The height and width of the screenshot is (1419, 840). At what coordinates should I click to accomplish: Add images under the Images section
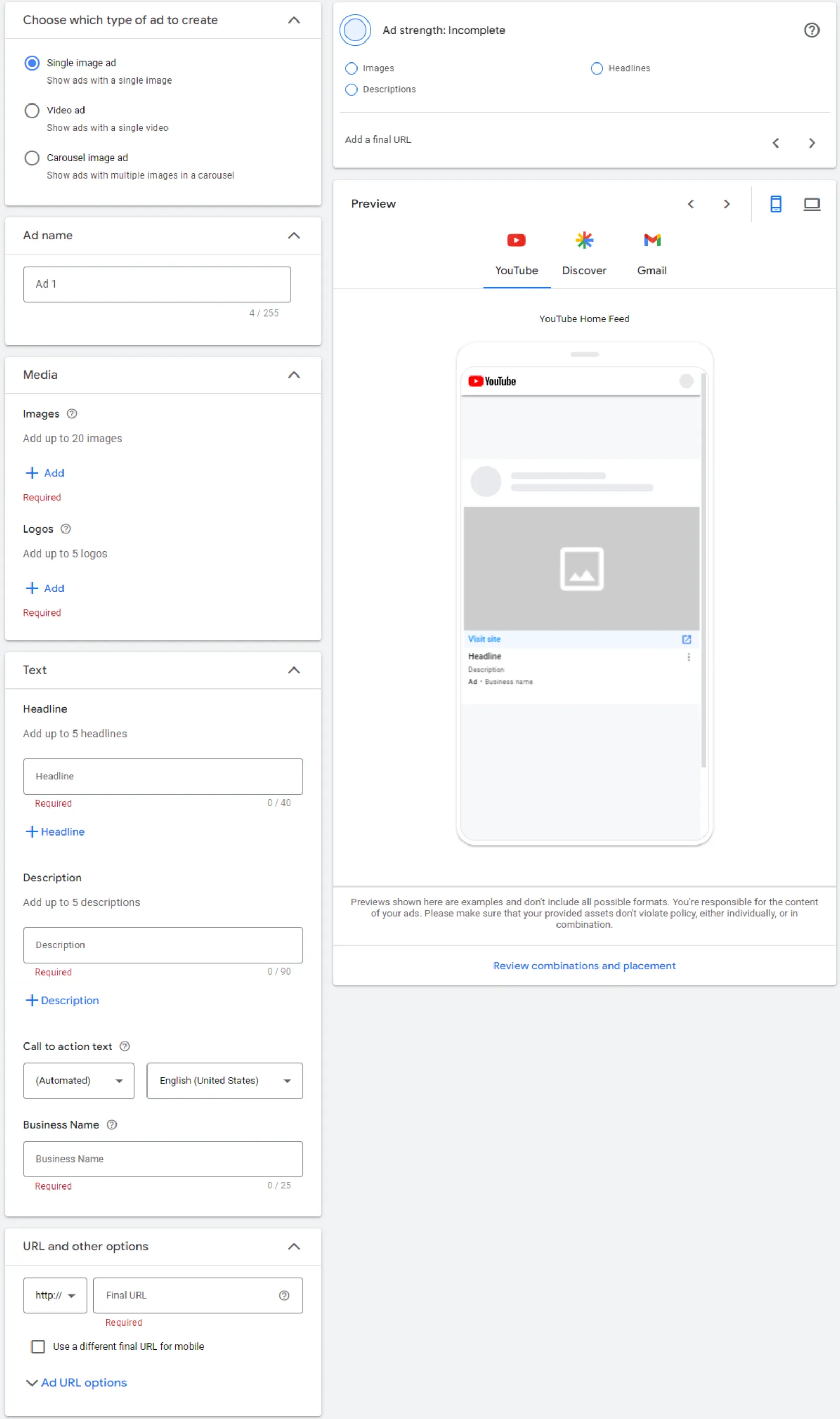45,473
